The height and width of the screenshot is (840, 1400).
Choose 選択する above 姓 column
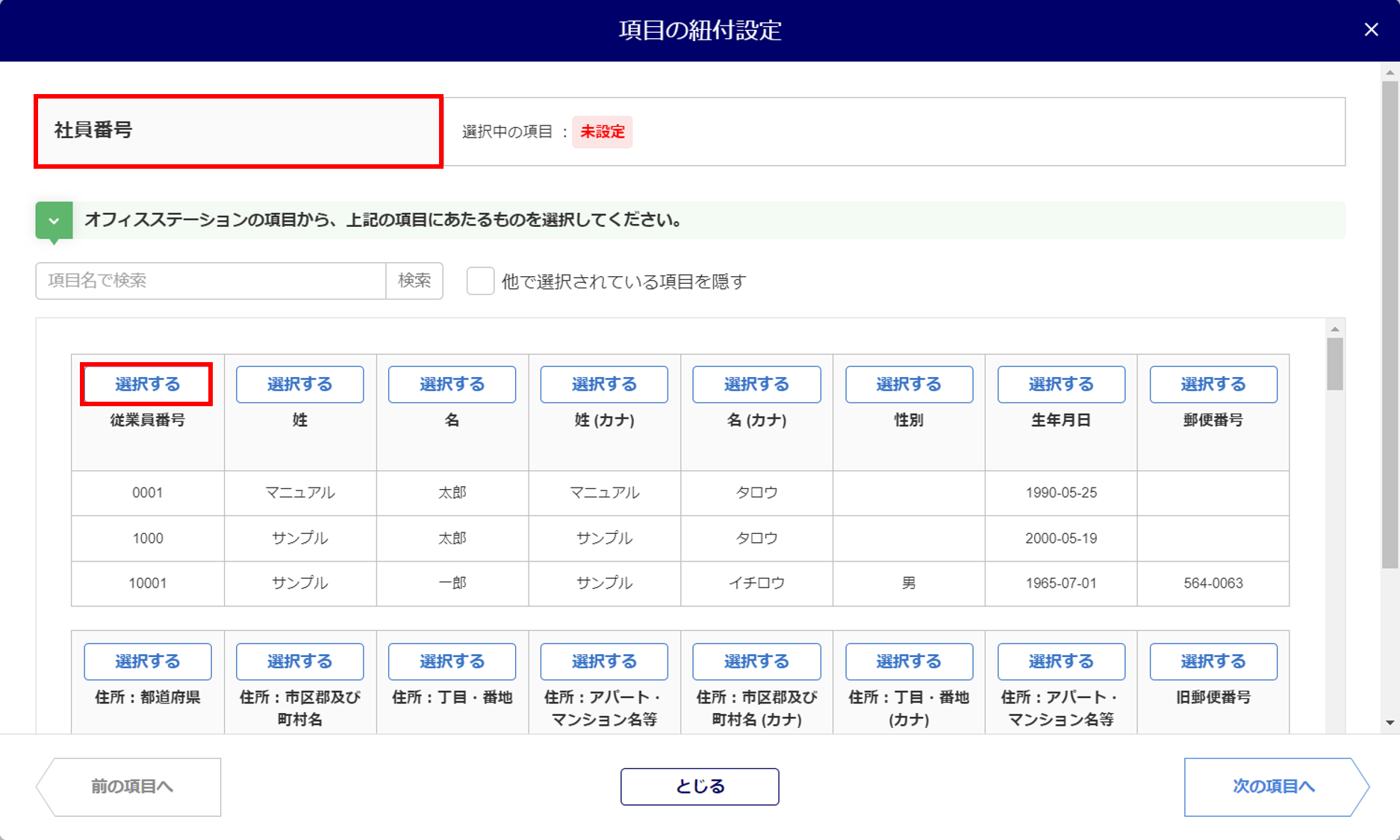[299, 385]
